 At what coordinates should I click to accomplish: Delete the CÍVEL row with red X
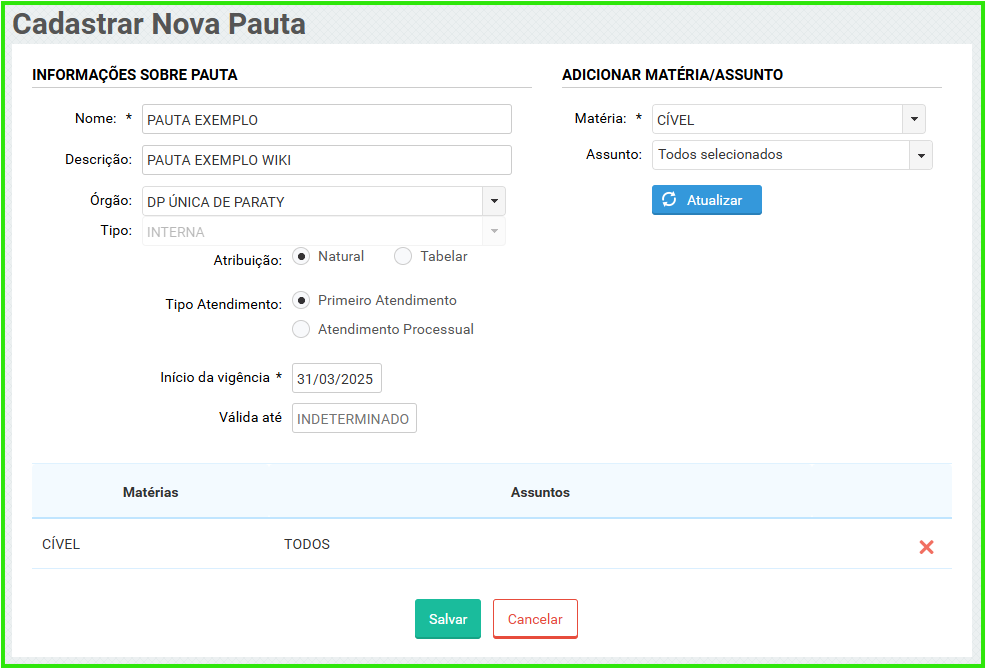tap(926, 547)
